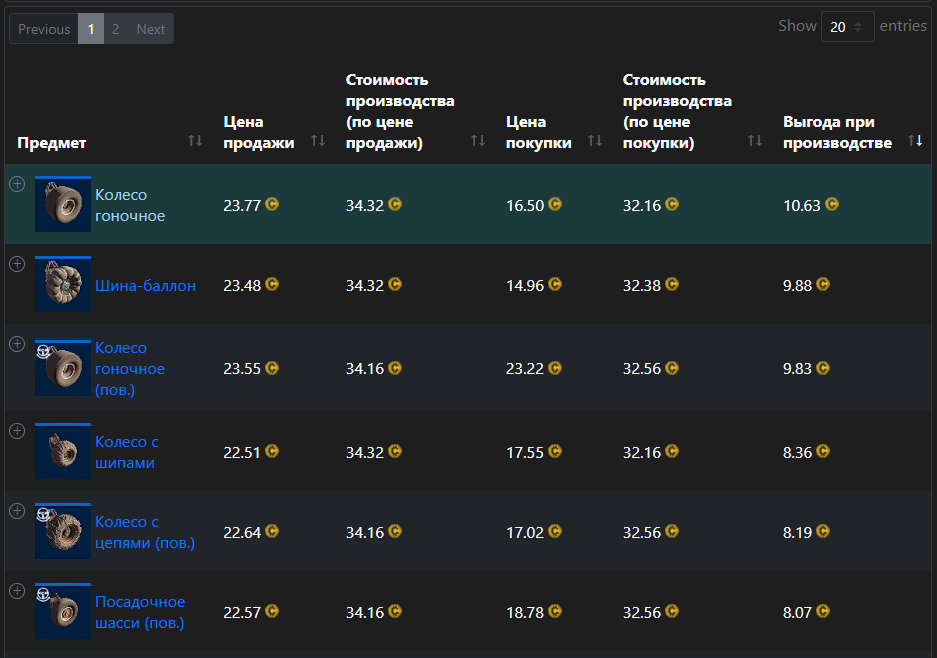This screenshot has width=937, height=658.
Task: Click the Шина-баллон item icon
Action: tap(63, 284)
